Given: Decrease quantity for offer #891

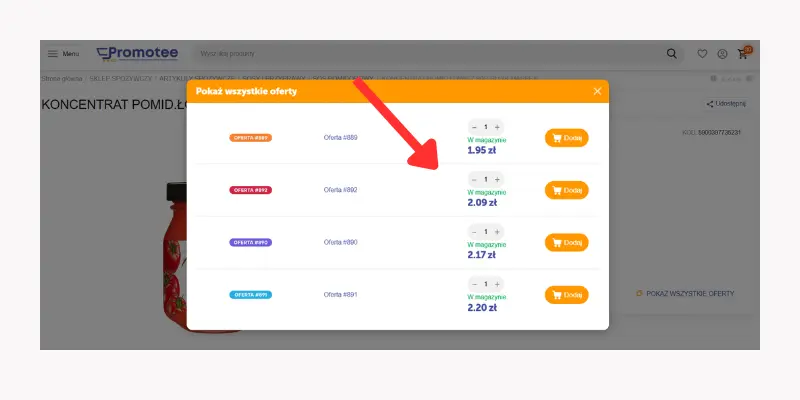Looking at the screenshot, I should (474, 284).
